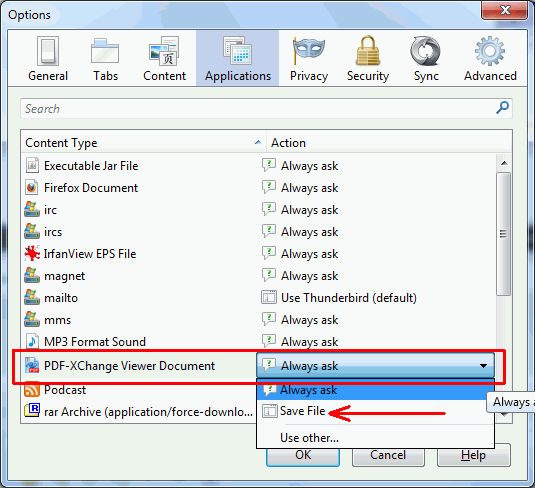Click the scroll up arrow of list
535x488 pixels.
(504, 163)
